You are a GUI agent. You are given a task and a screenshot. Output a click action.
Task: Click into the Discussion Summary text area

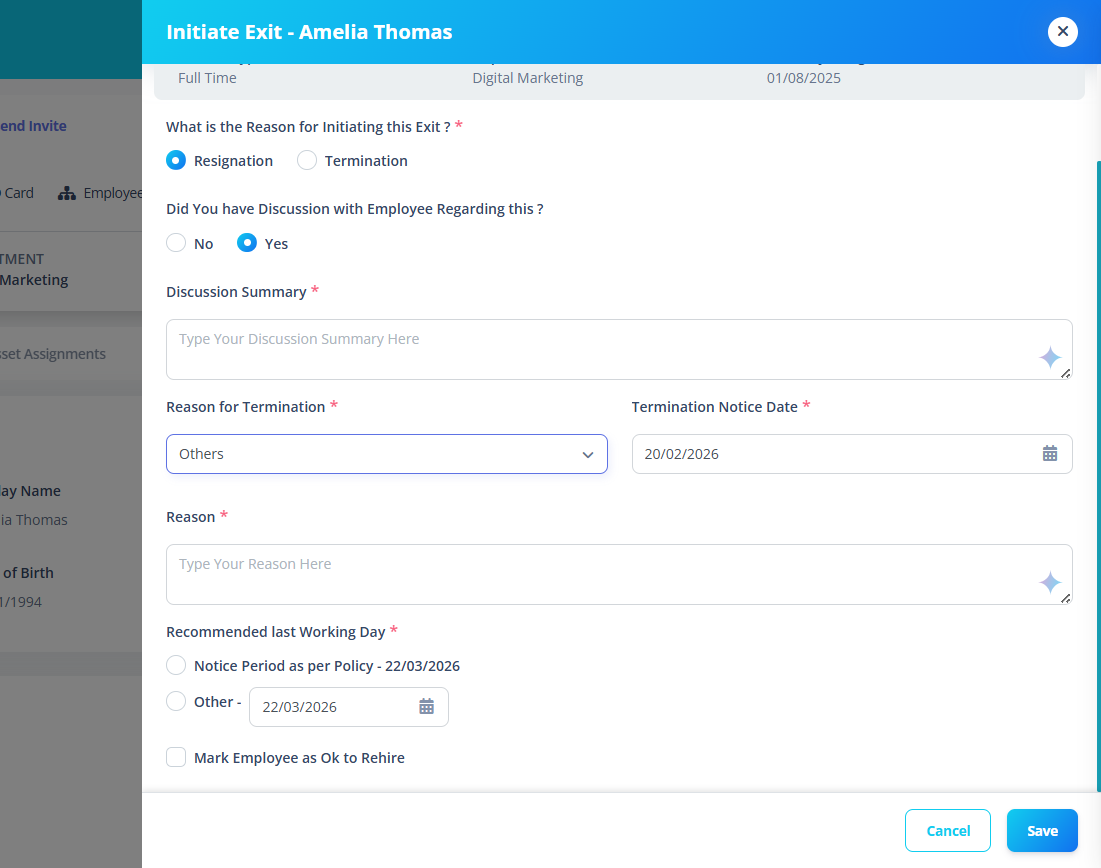tap(619, 350)
